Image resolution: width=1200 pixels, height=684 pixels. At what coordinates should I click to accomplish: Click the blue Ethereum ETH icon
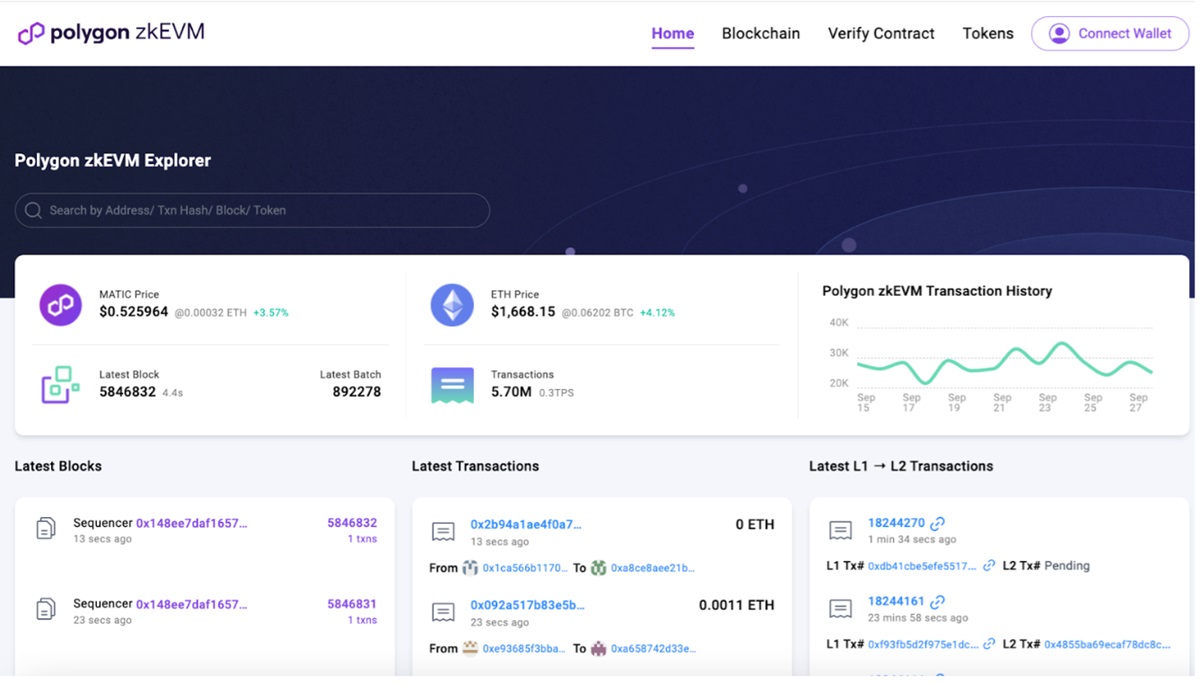click(452, 304)
